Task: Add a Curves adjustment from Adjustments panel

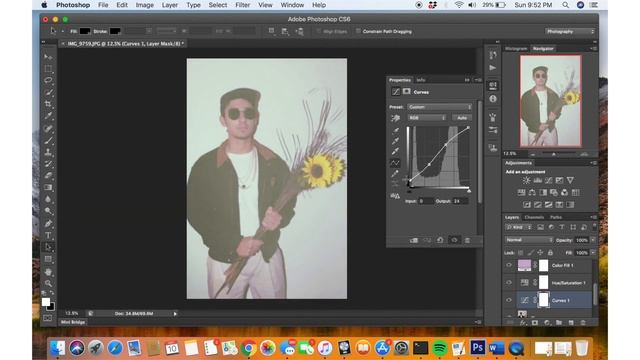Action: [549, 180]
